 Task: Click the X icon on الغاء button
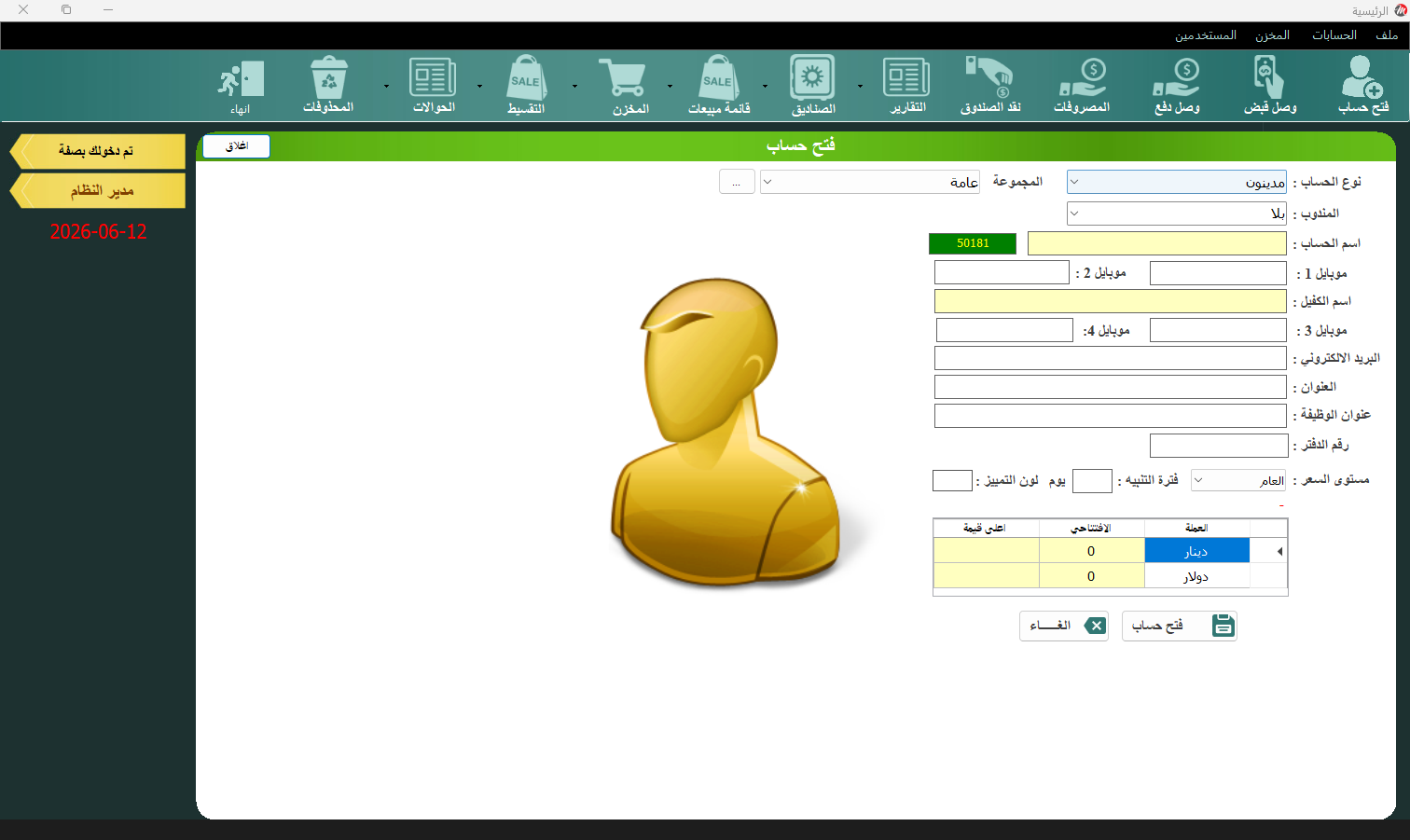pos(1096,626)
